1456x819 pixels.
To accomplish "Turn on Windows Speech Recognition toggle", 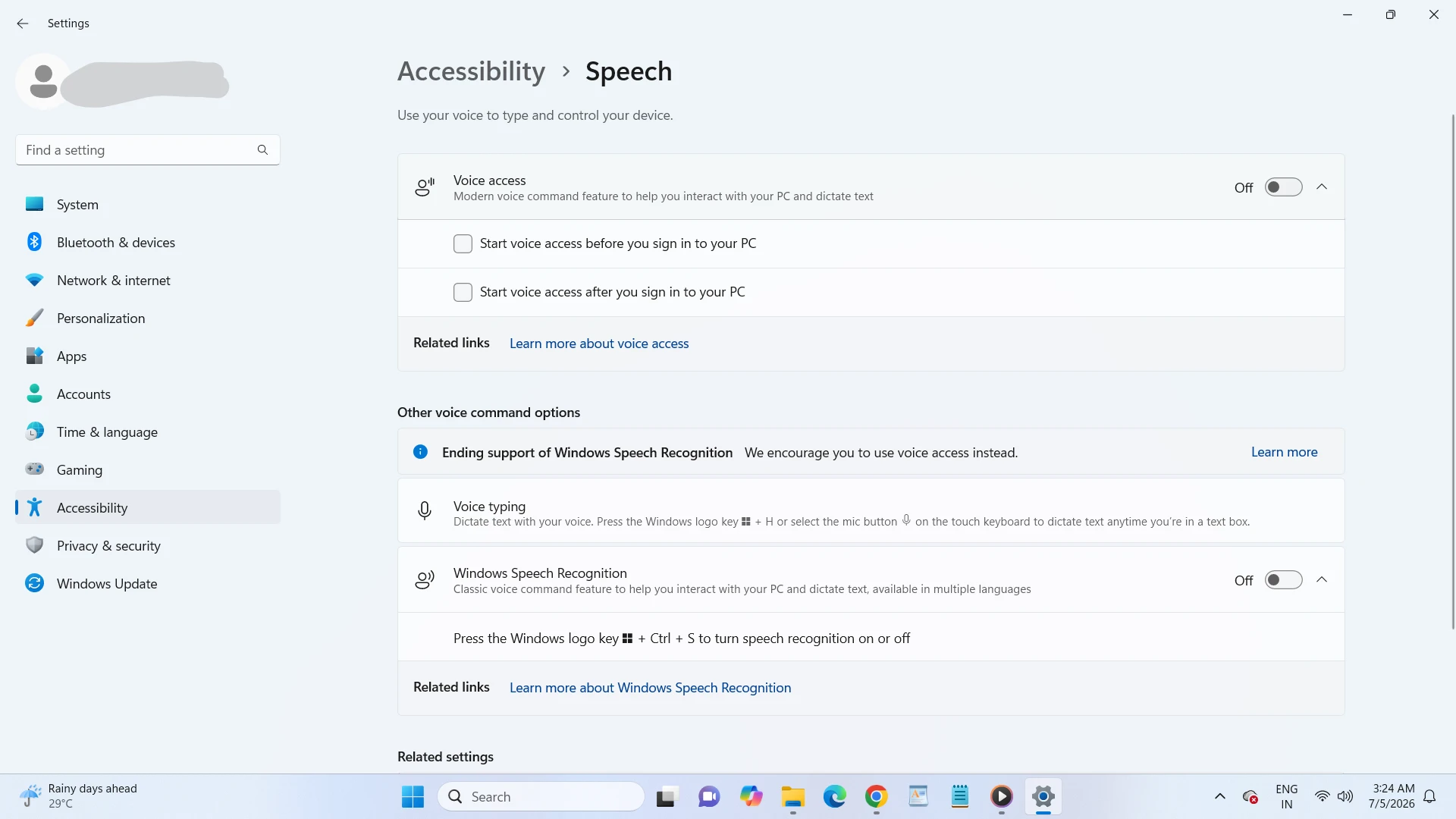I will click(1283, 580).
